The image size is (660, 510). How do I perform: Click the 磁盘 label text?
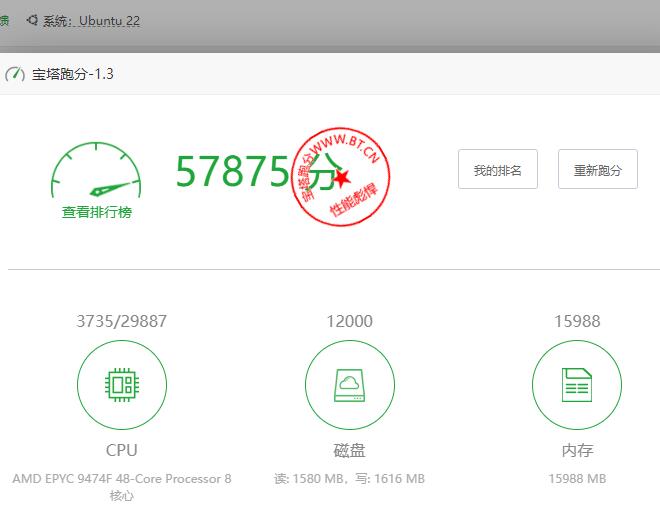click(x=349, y=451)
